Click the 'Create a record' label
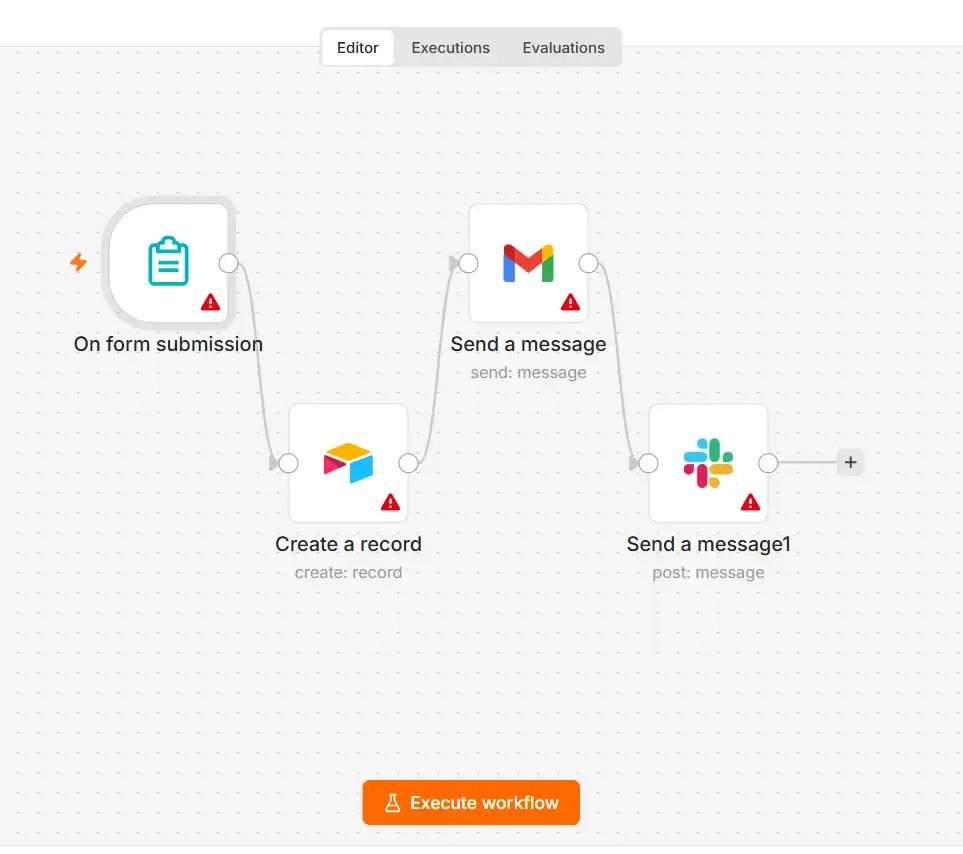 (x=348, y=544)
